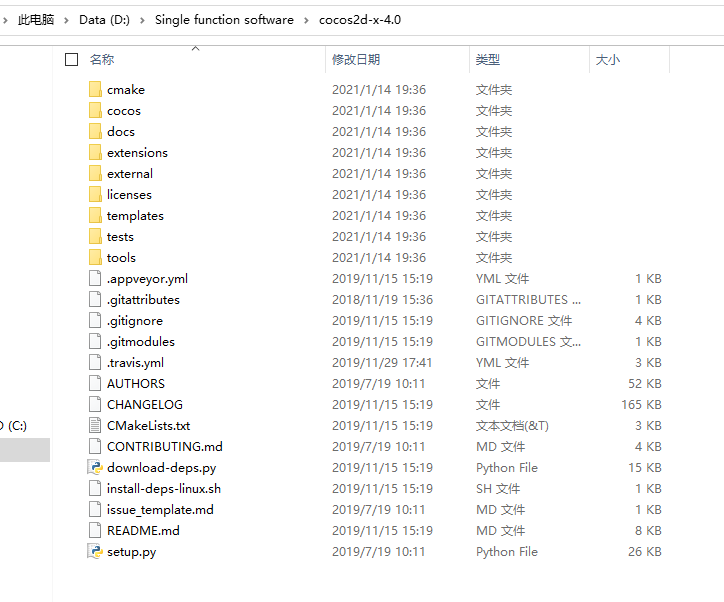The image size is (724, 602).
Task: Select the tools folder name
Action: pyautogui.click(x=121, y=258)
